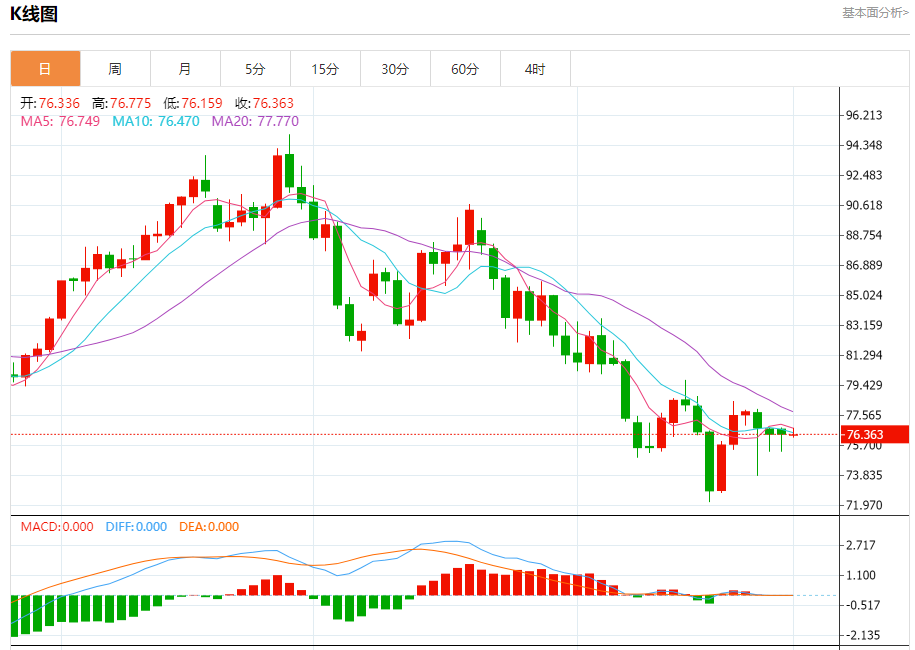Screen dimensions: 915x650
Task: Open the 60分 interval tab
Action: pos(466,69)
